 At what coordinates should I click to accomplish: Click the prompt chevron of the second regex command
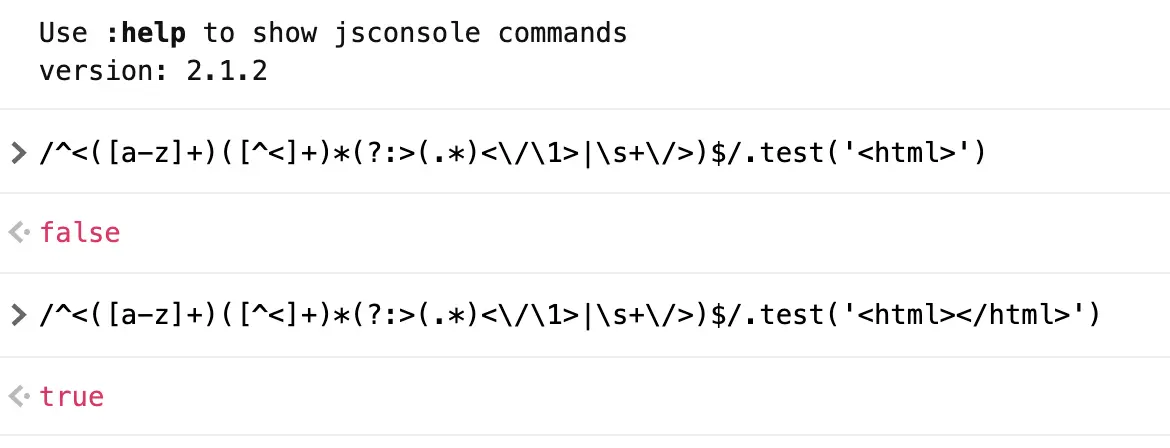[18, 315]
